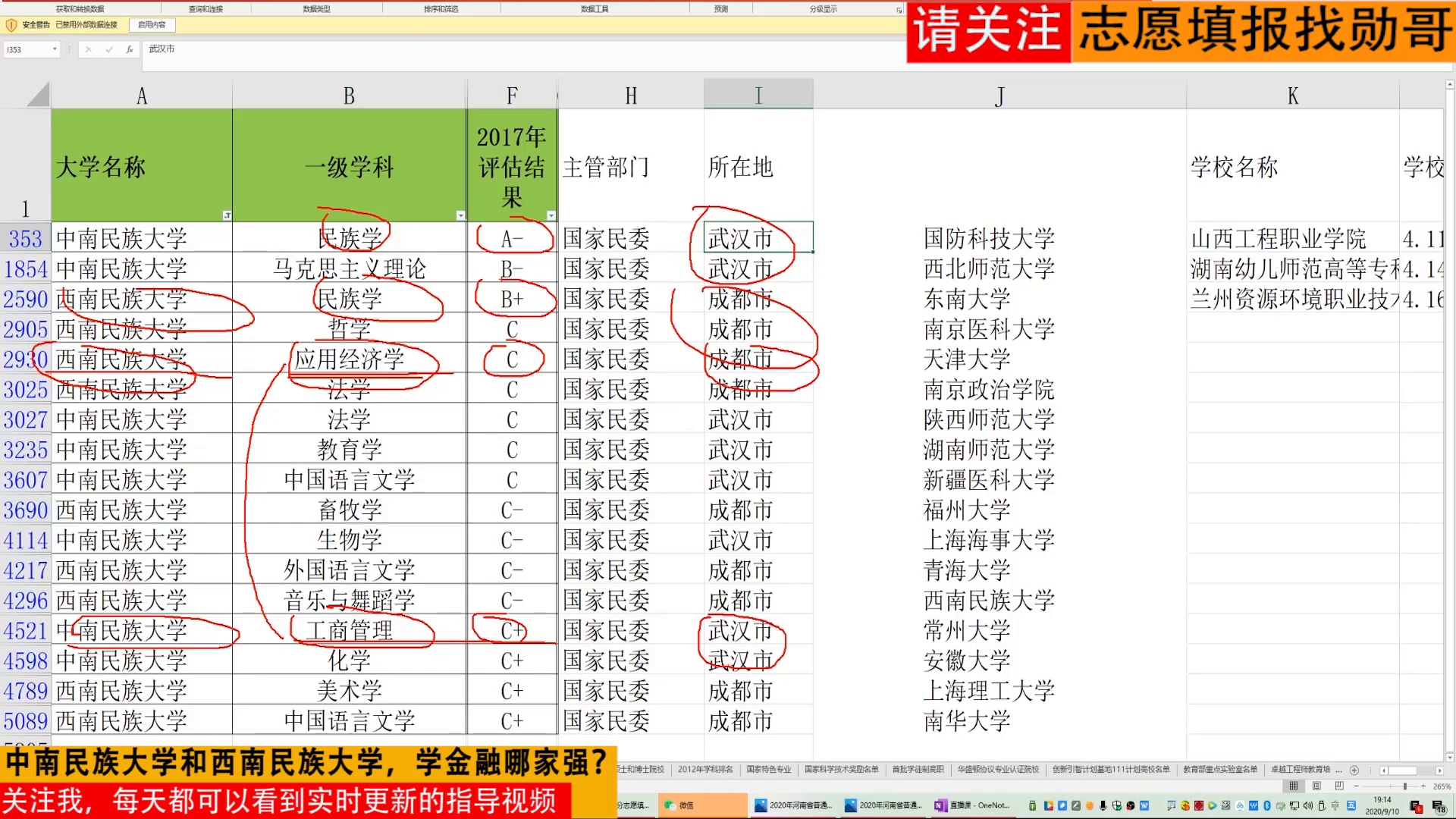Open the 2017年评估结果 filter dropdown

point(551,215)
